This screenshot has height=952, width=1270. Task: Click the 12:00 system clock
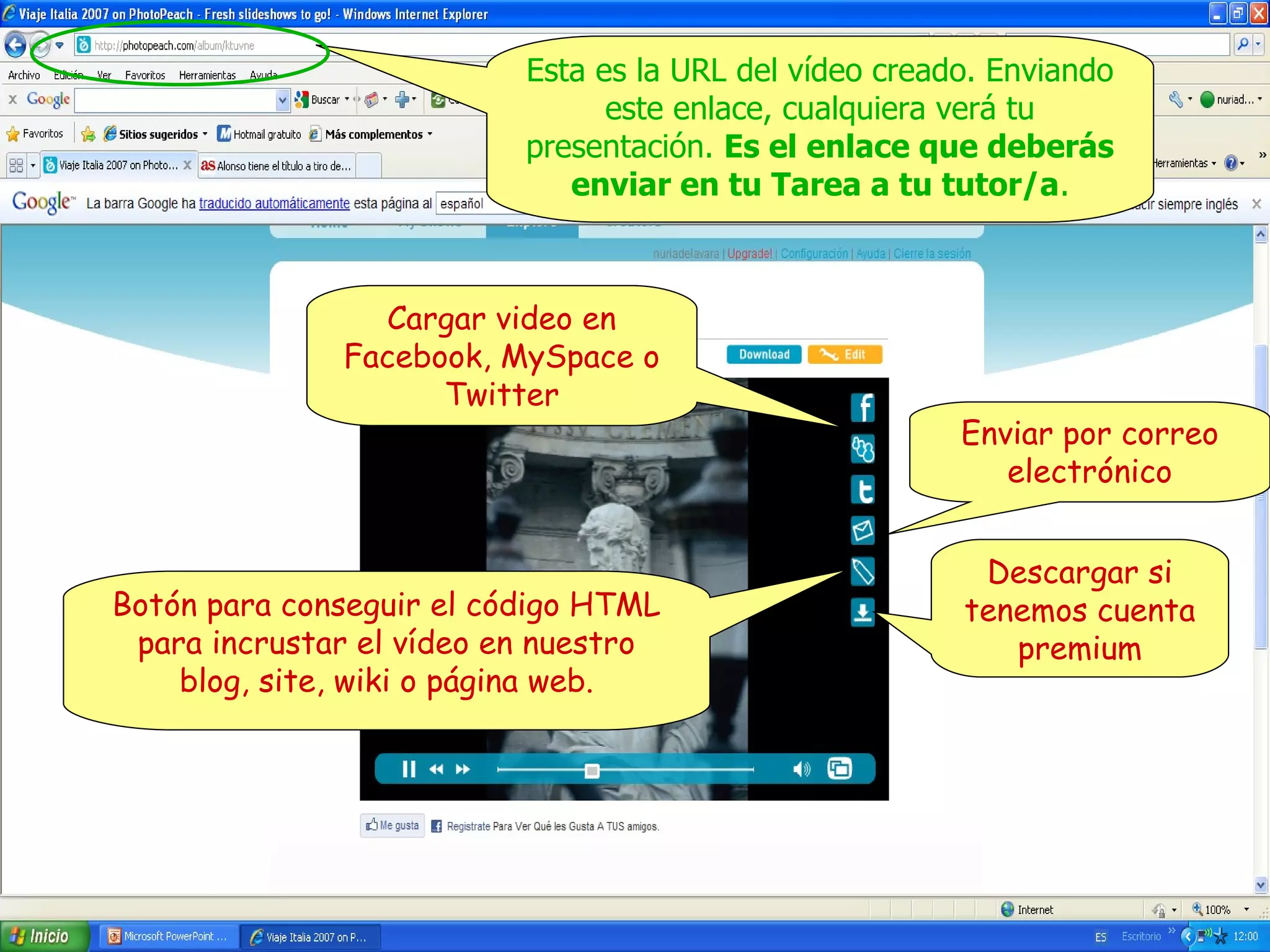[1245, 937]
